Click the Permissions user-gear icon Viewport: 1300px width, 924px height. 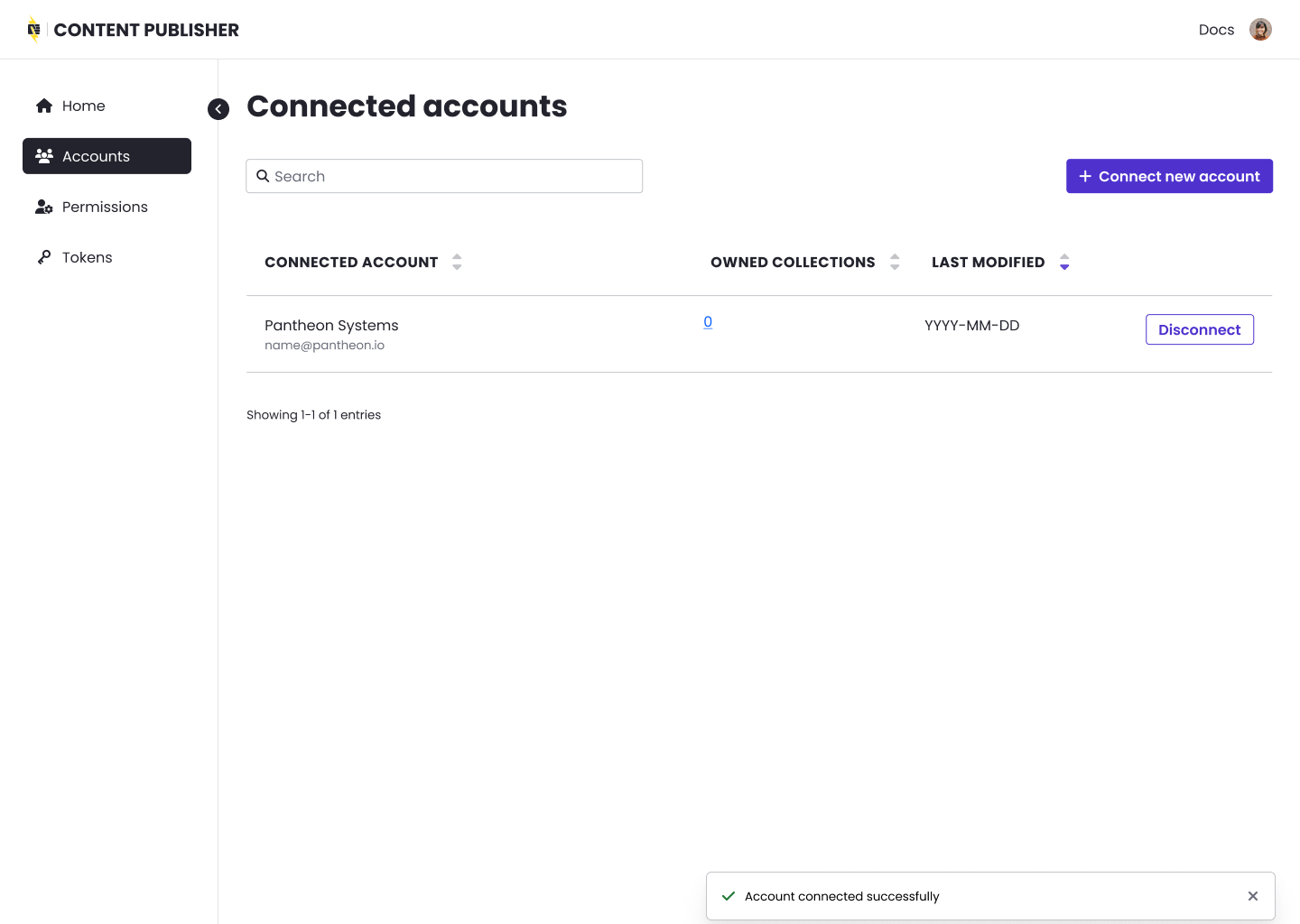point(44,207)
